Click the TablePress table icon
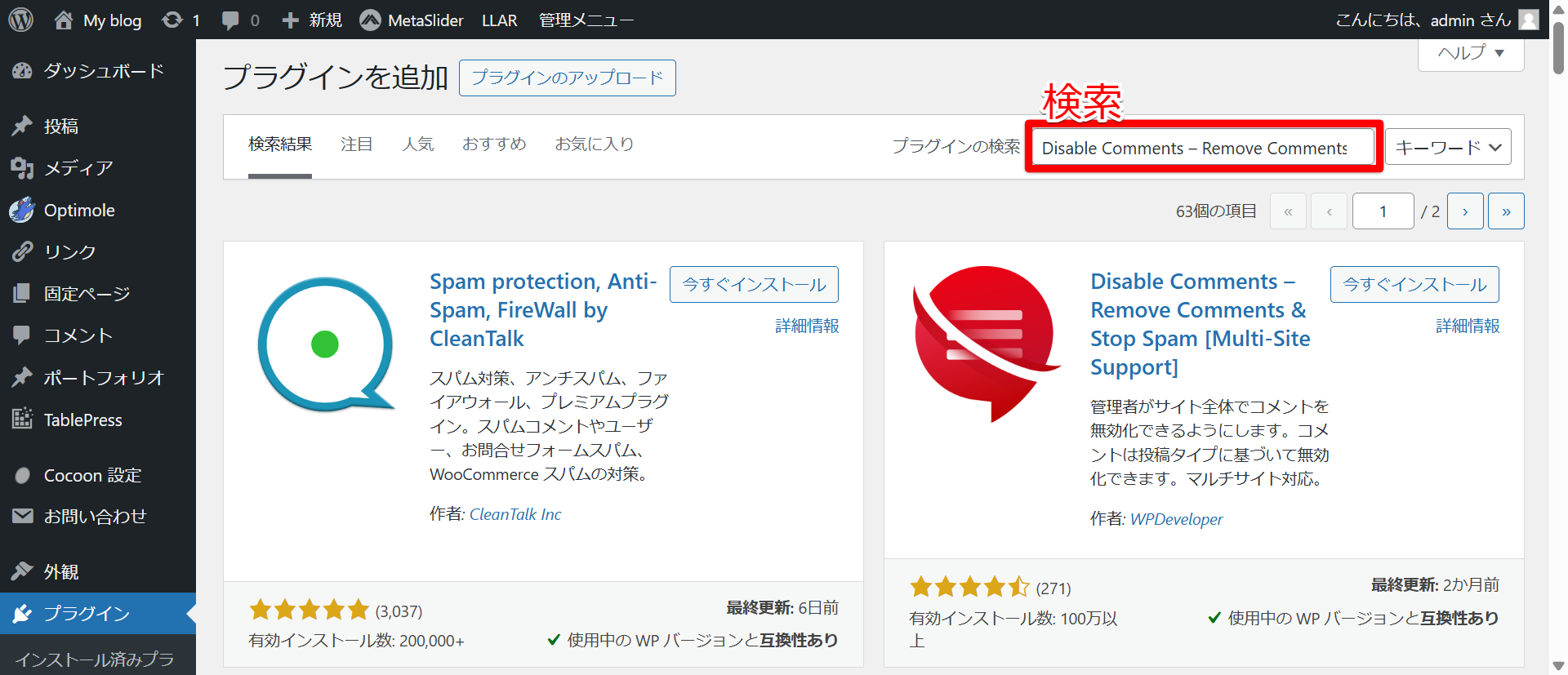 click(22, 419)
